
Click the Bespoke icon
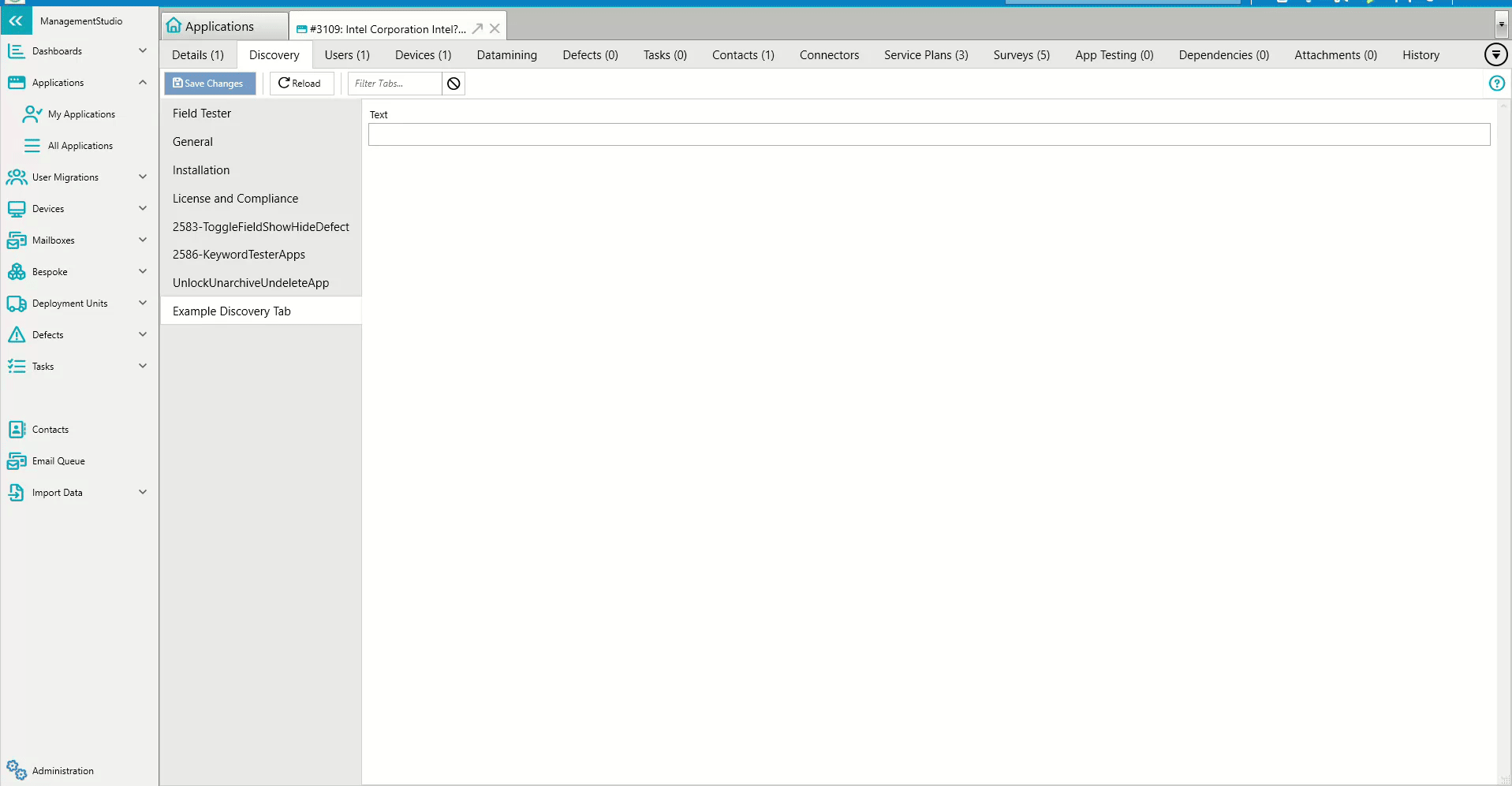[x=16, y=272]
